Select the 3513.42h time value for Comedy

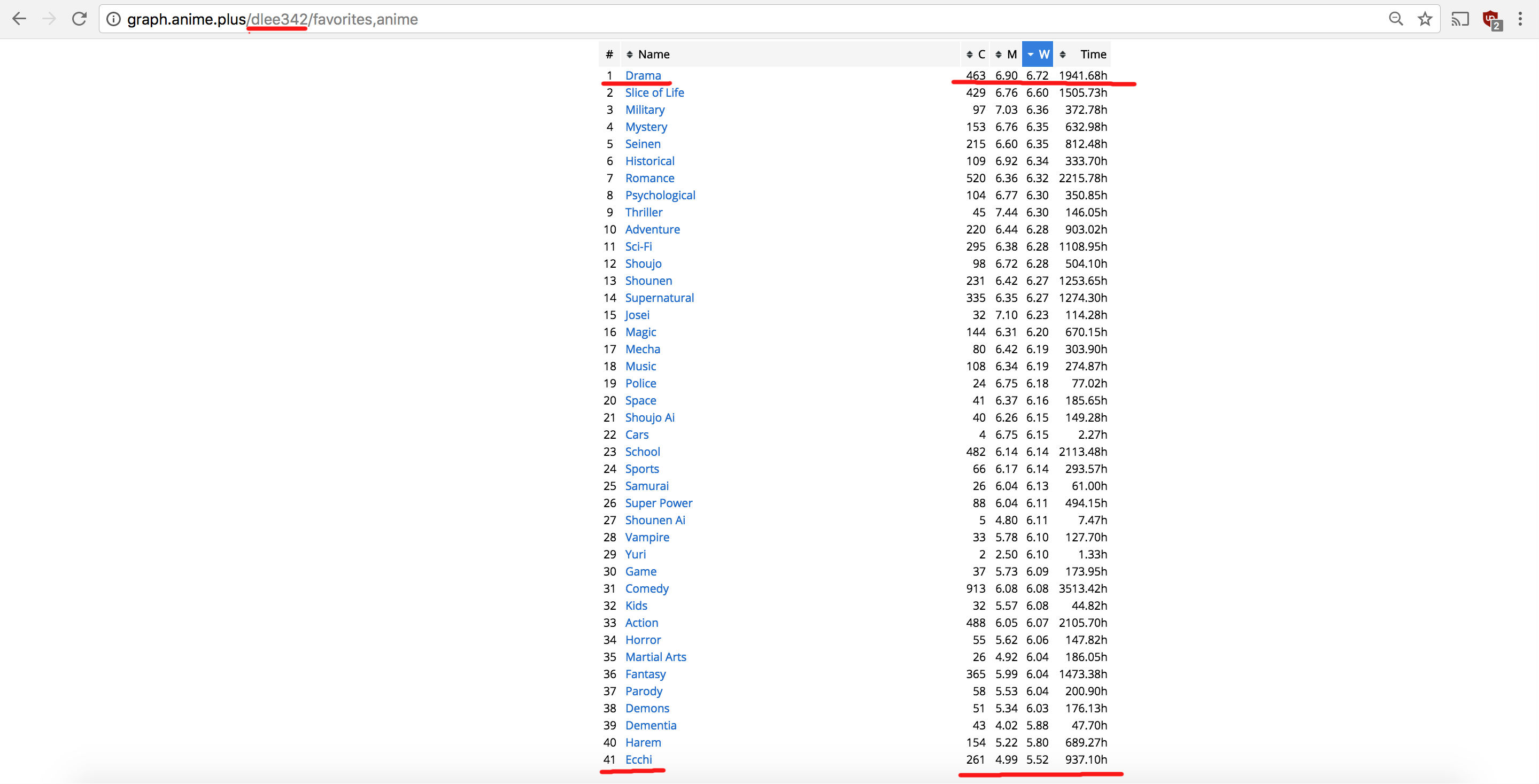coord(1082,589)
